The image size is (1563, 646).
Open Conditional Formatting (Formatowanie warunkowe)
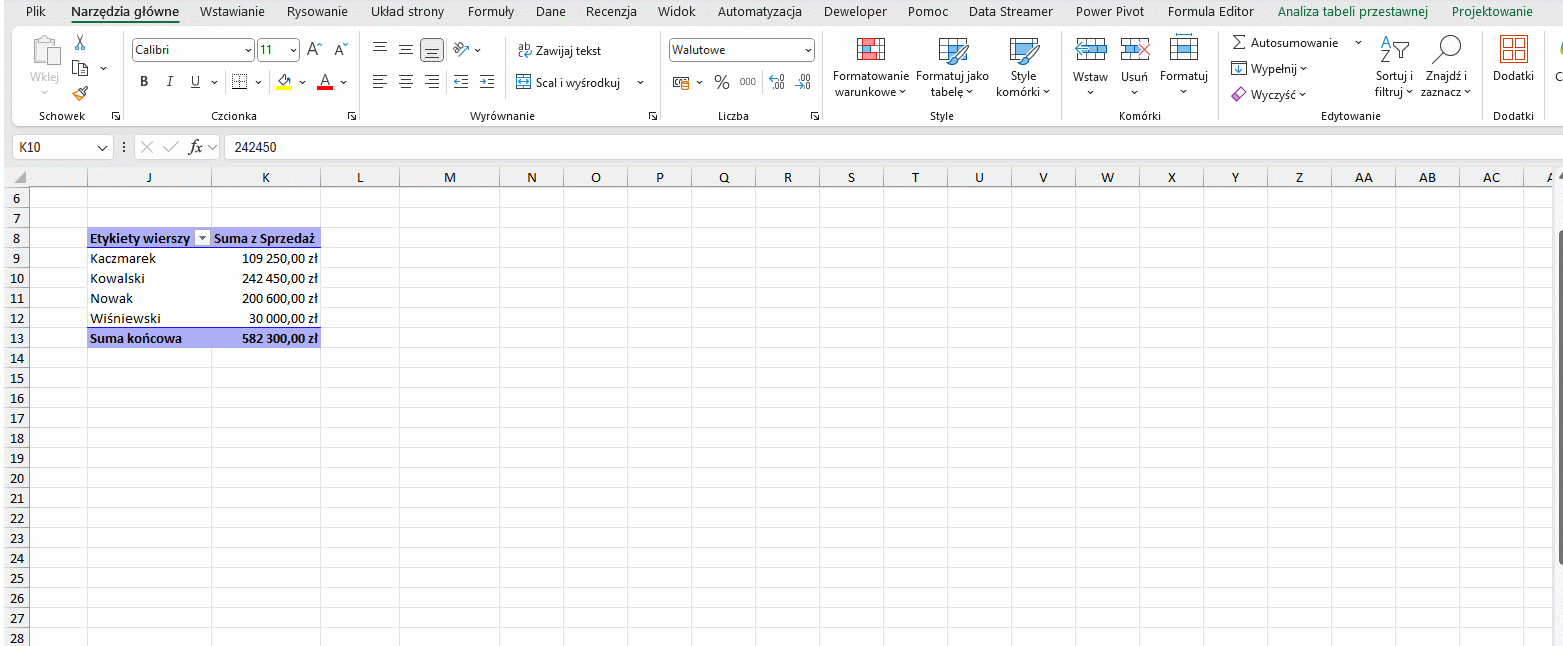coord(870,68)
